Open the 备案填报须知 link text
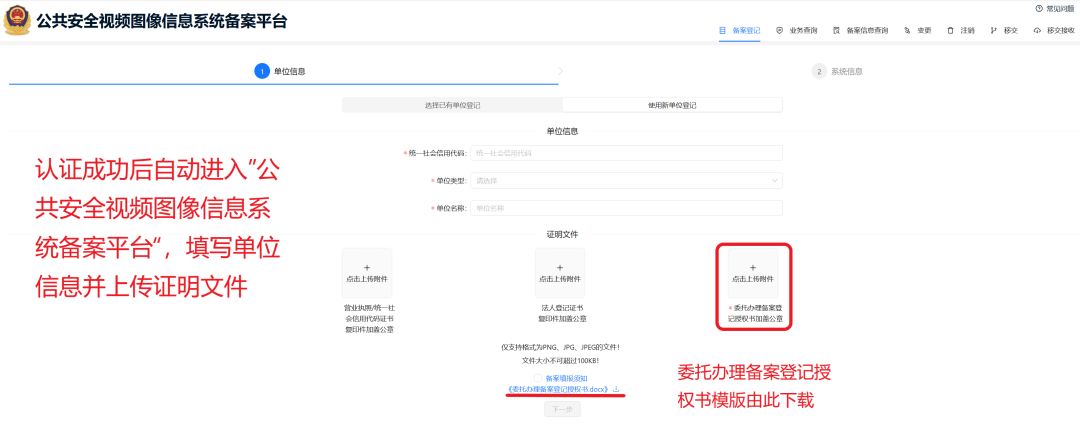 [x=566, y=377]
